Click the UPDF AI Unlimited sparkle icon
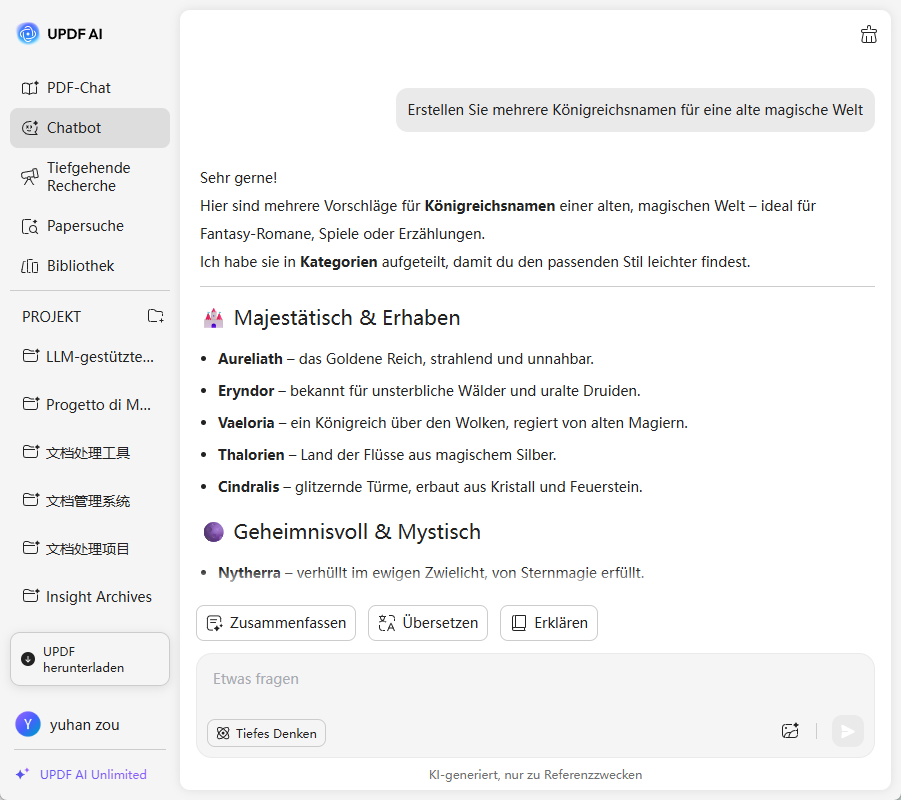The width and height of the screenshot is (901, 800). pyautogui.click(x=22, y=774)
